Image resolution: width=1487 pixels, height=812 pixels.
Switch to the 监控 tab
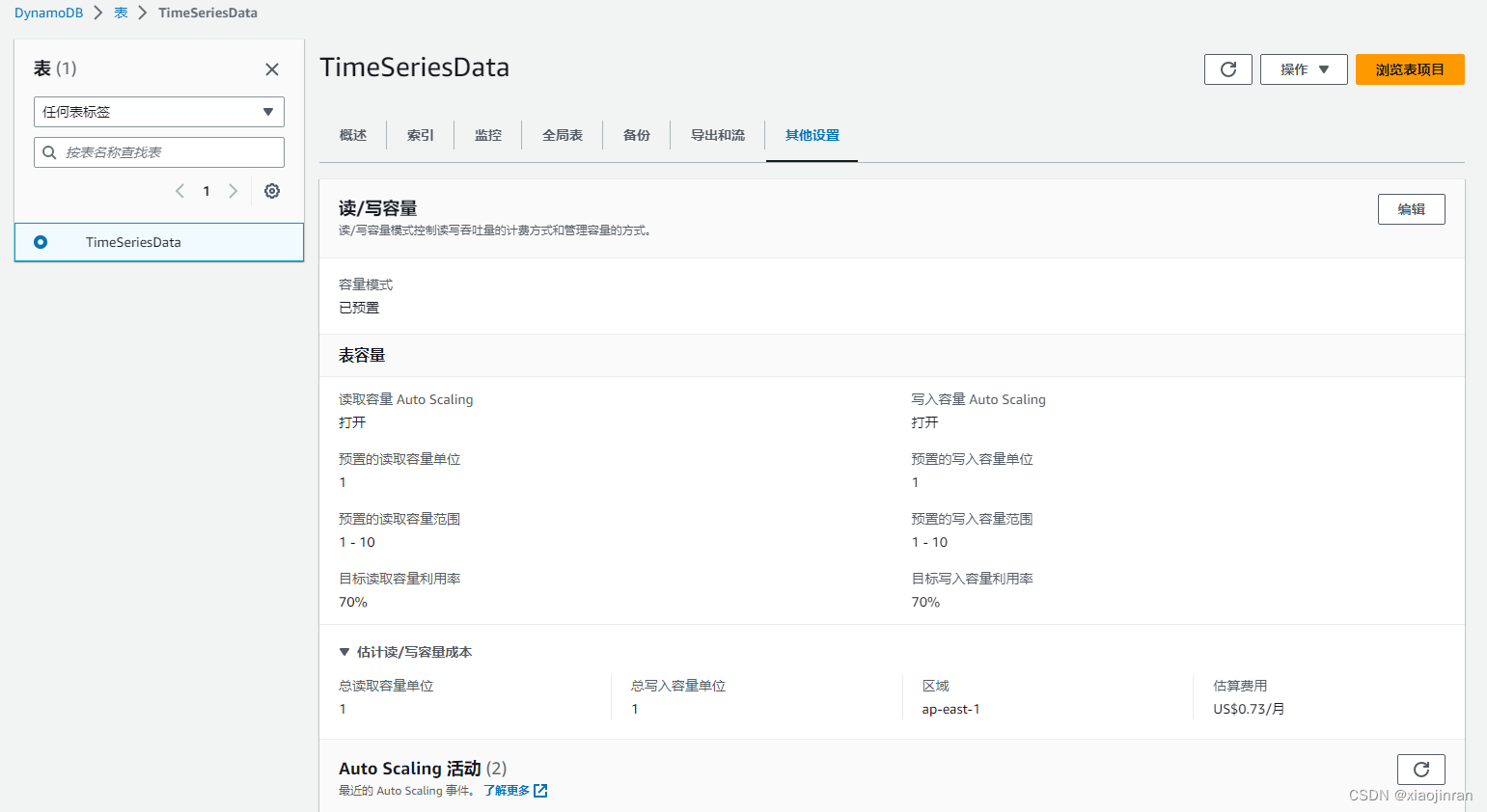pos(488,135)
